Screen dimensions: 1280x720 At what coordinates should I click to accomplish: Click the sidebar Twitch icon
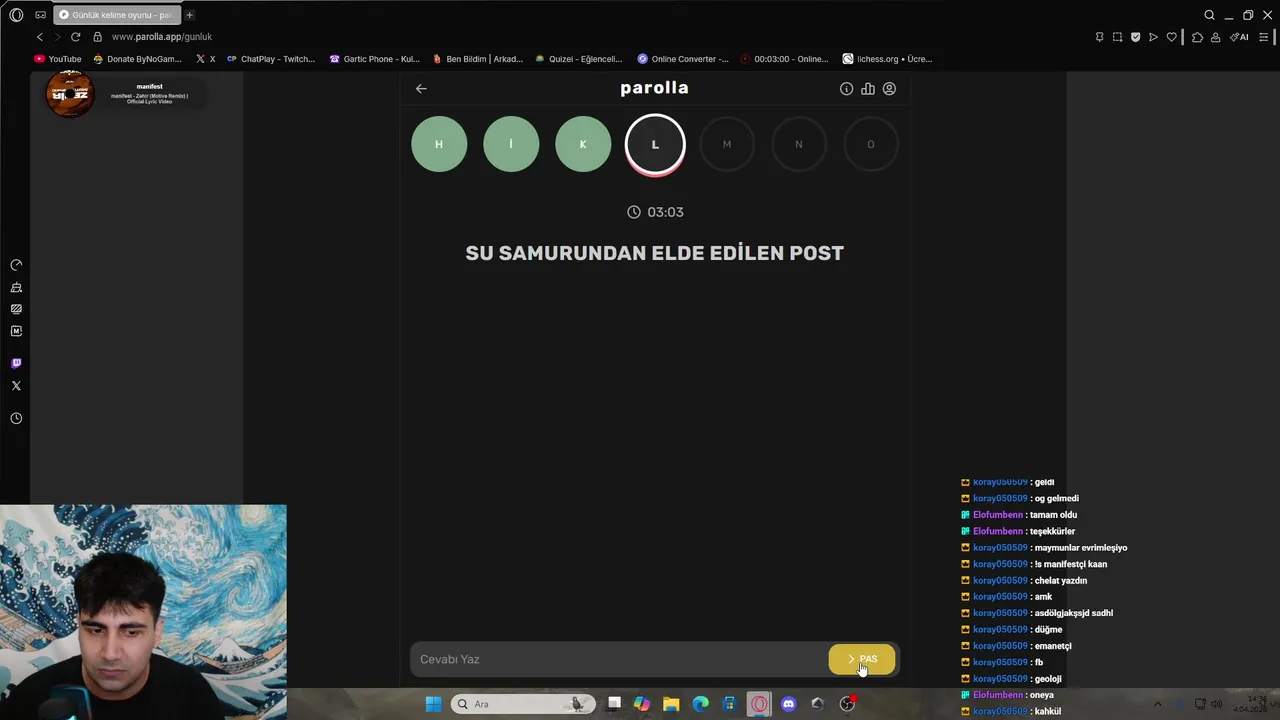[16, 363]
